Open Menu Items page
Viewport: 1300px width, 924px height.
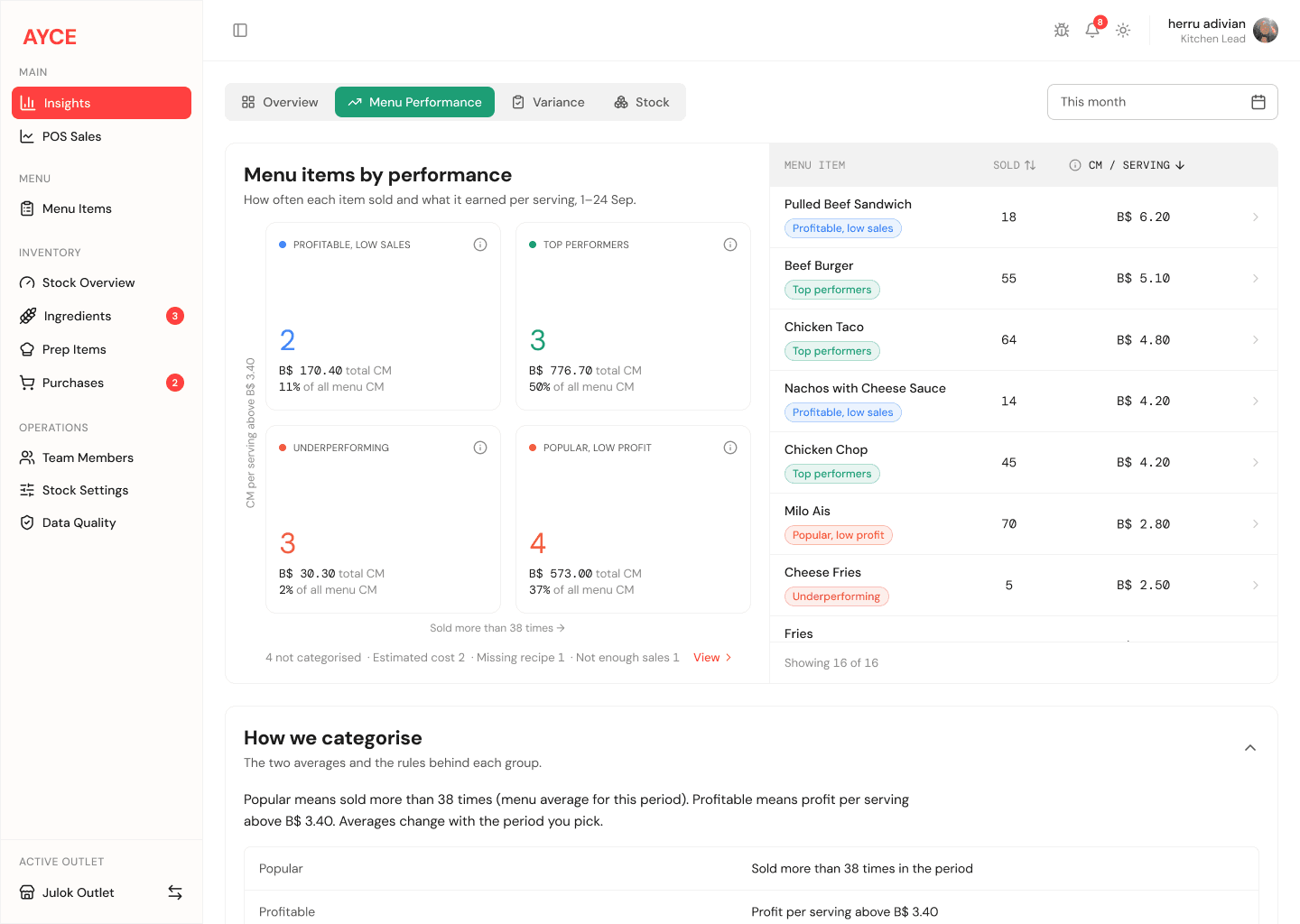pos(101,208)
